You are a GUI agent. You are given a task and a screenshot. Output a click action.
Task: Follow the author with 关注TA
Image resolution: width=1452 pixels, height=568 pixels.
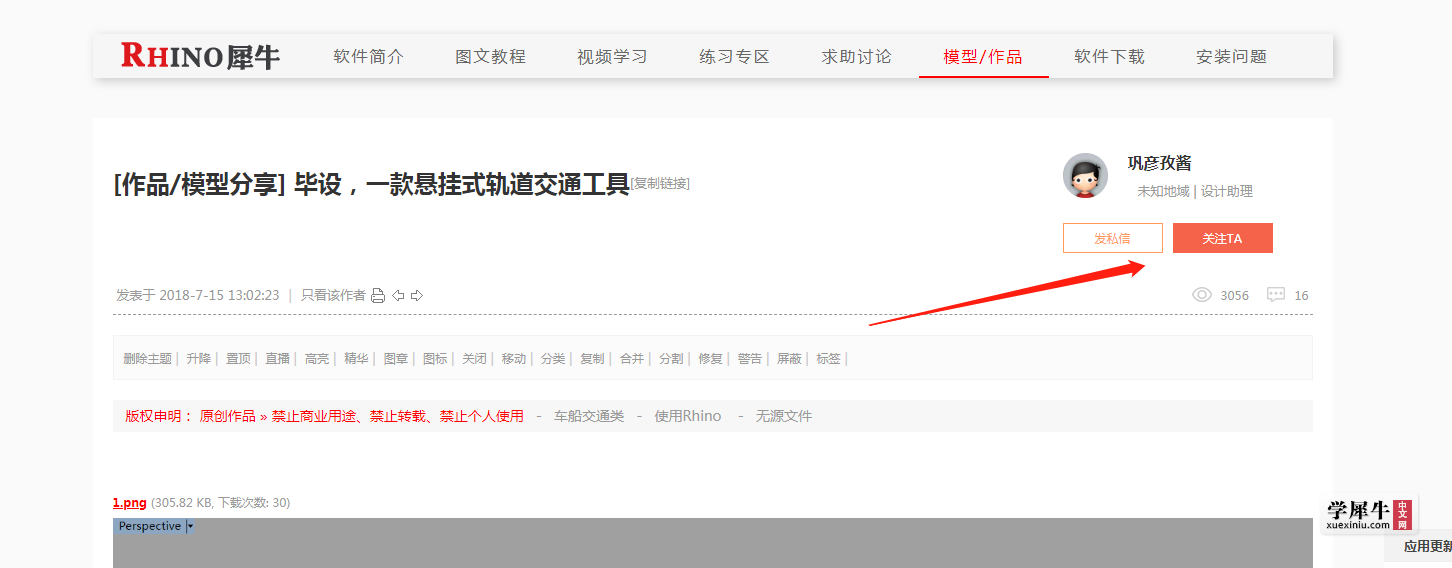point(1223,238)
